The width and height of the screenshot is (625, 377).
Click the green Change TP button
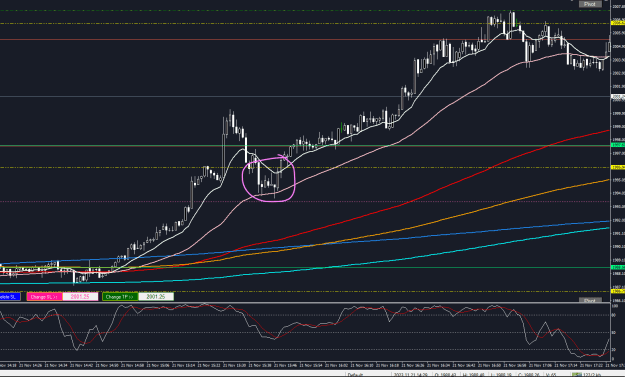pyautogui.click(x=120, y=297)
